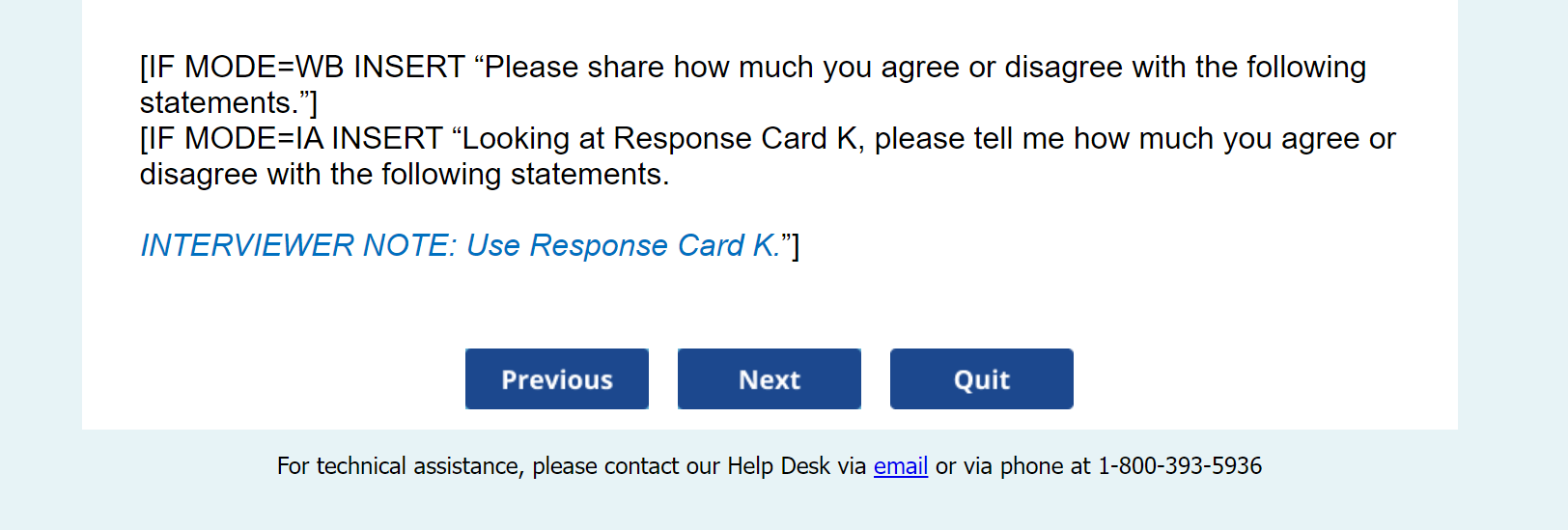Click the "For technical assistance" footer text
Screen dimensions: 1568x530
(400, 466)
